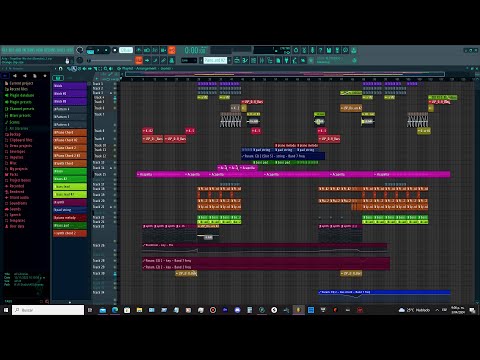The width and height of the screenshot is (480, 360).
Task: Click the question mark help icon
Action: (320, 50)
